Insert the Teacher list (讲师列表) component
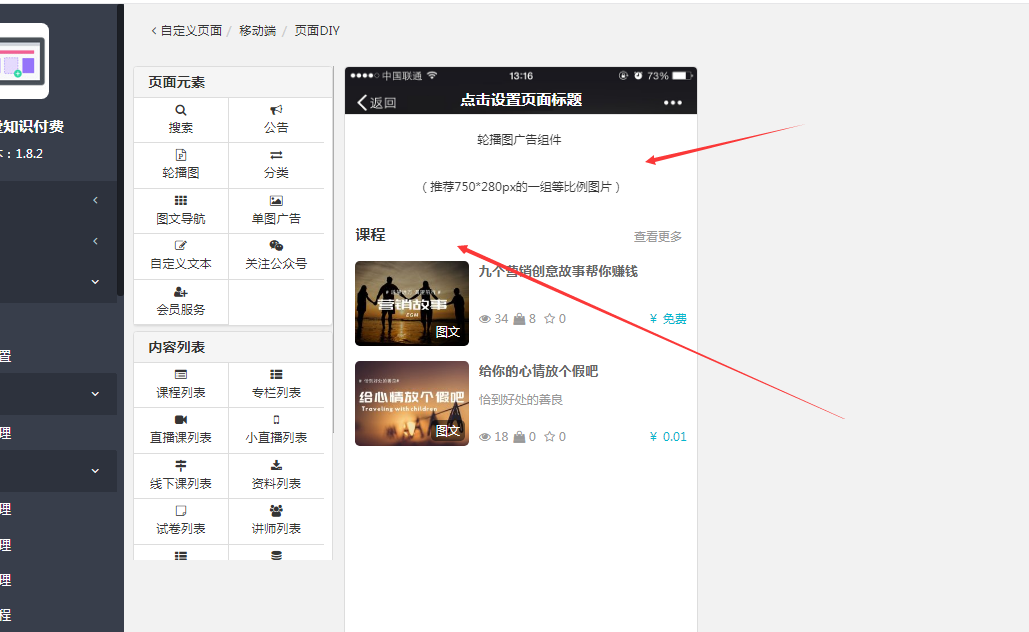Screen dimensions: 1029x632 [x=276, y=520]
